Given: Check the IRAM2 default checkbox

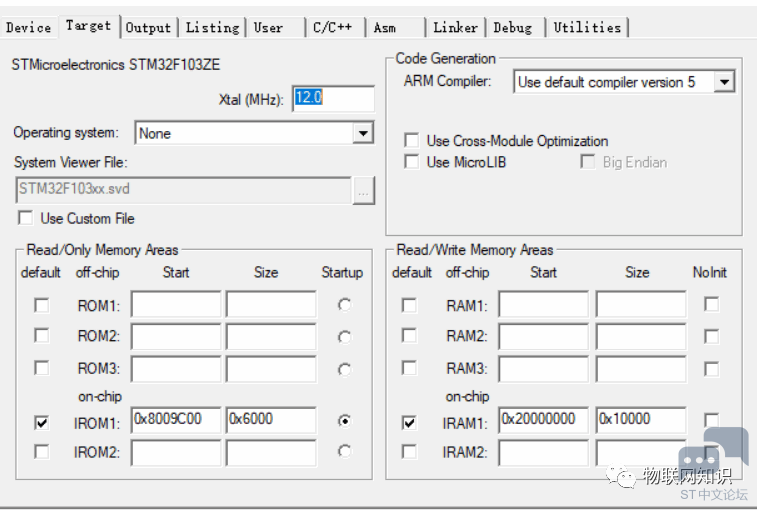Looking at the screenshot, I should 409,452.
